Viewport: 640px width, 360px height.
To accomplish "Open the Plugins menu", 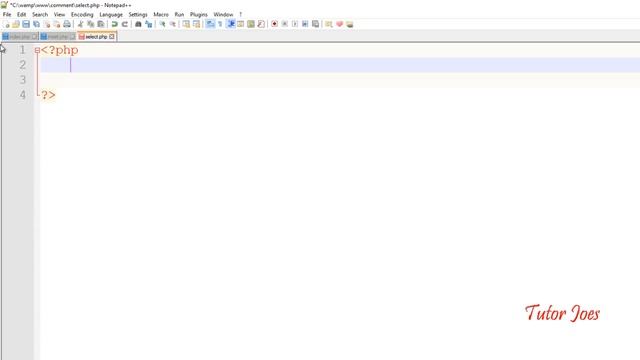I will (x=199, y=14).
